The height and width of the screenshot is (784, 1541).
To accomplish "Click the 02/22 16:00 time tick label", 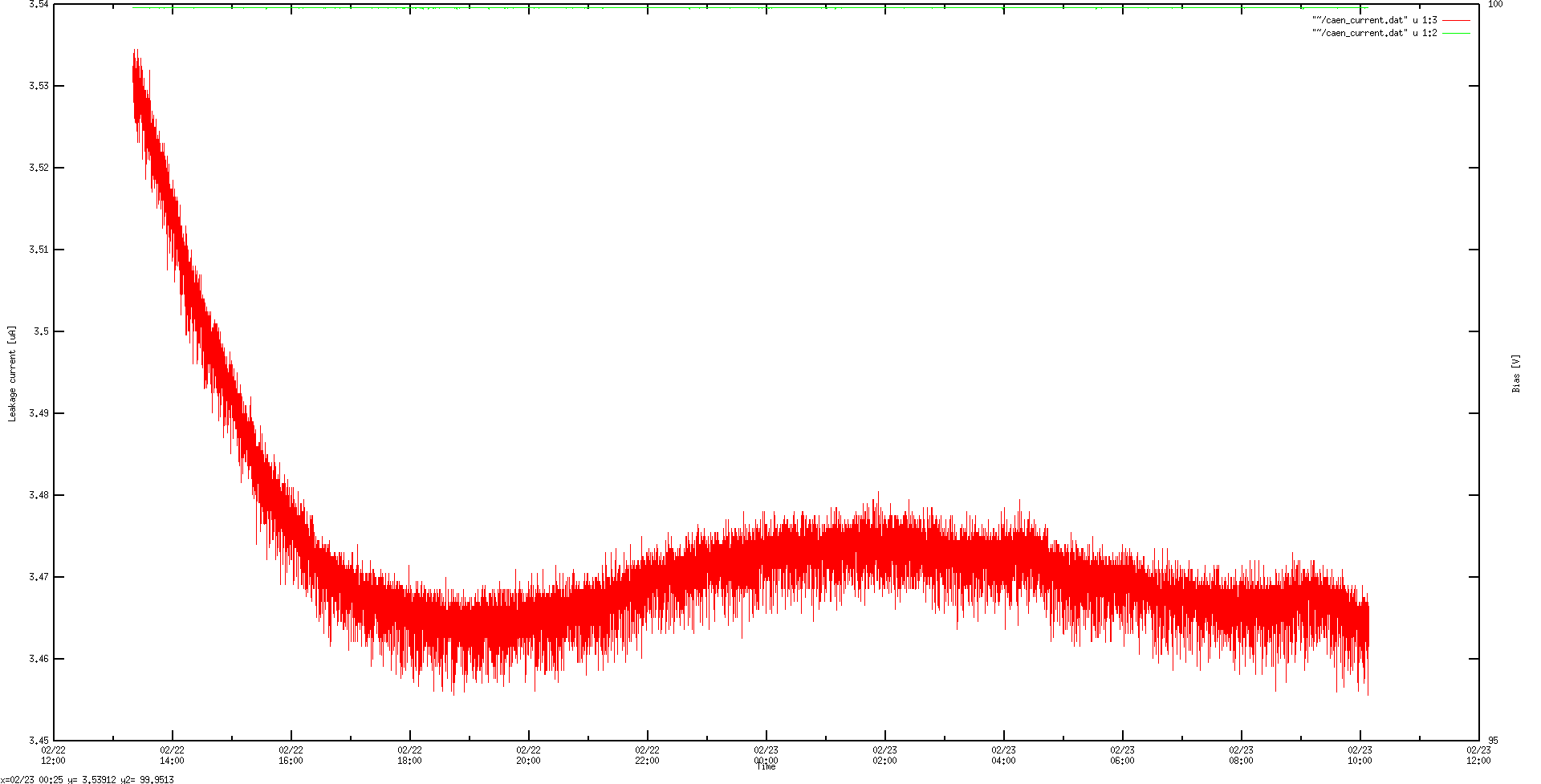I will 291,755.
